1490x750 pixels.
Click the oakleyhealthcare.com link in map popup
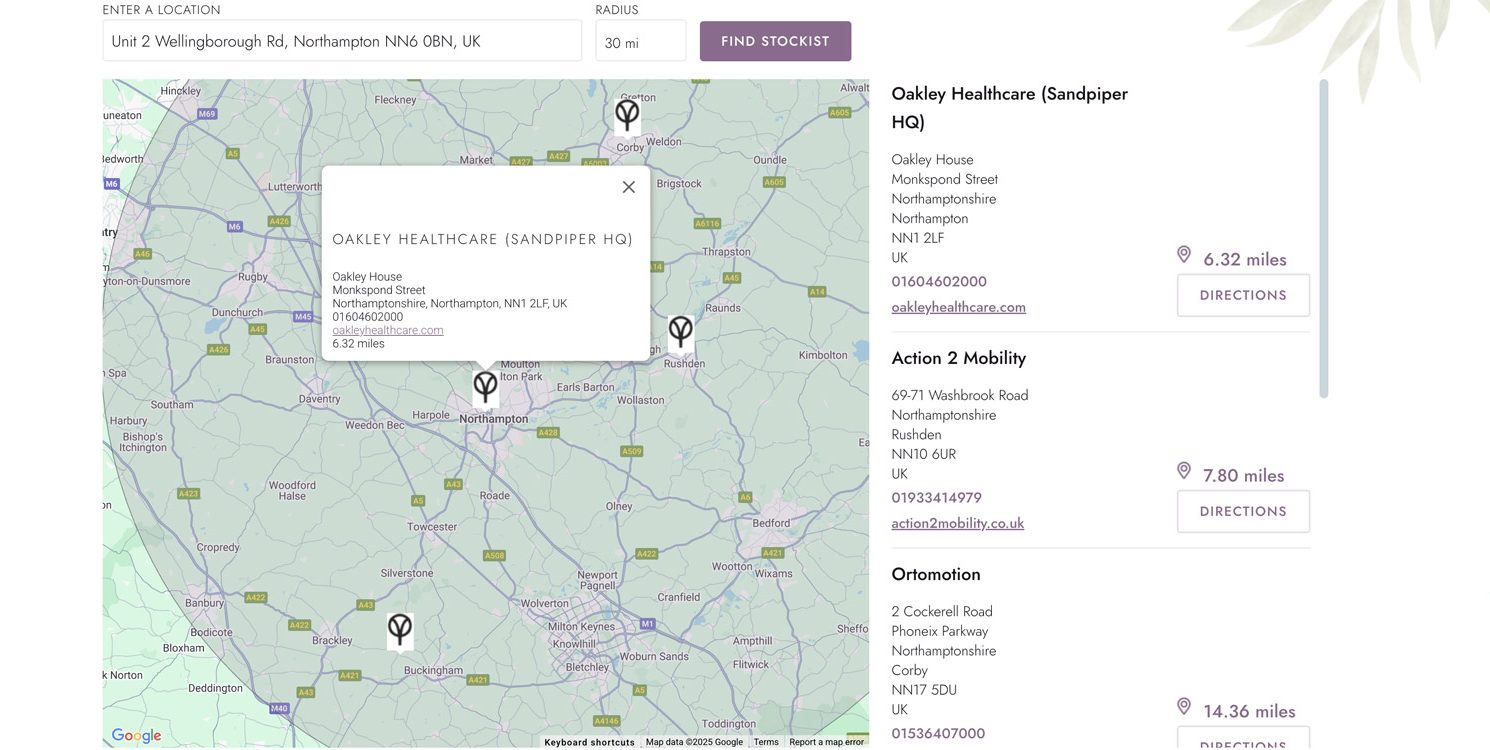pyautogui.click(x=388, y=330)
